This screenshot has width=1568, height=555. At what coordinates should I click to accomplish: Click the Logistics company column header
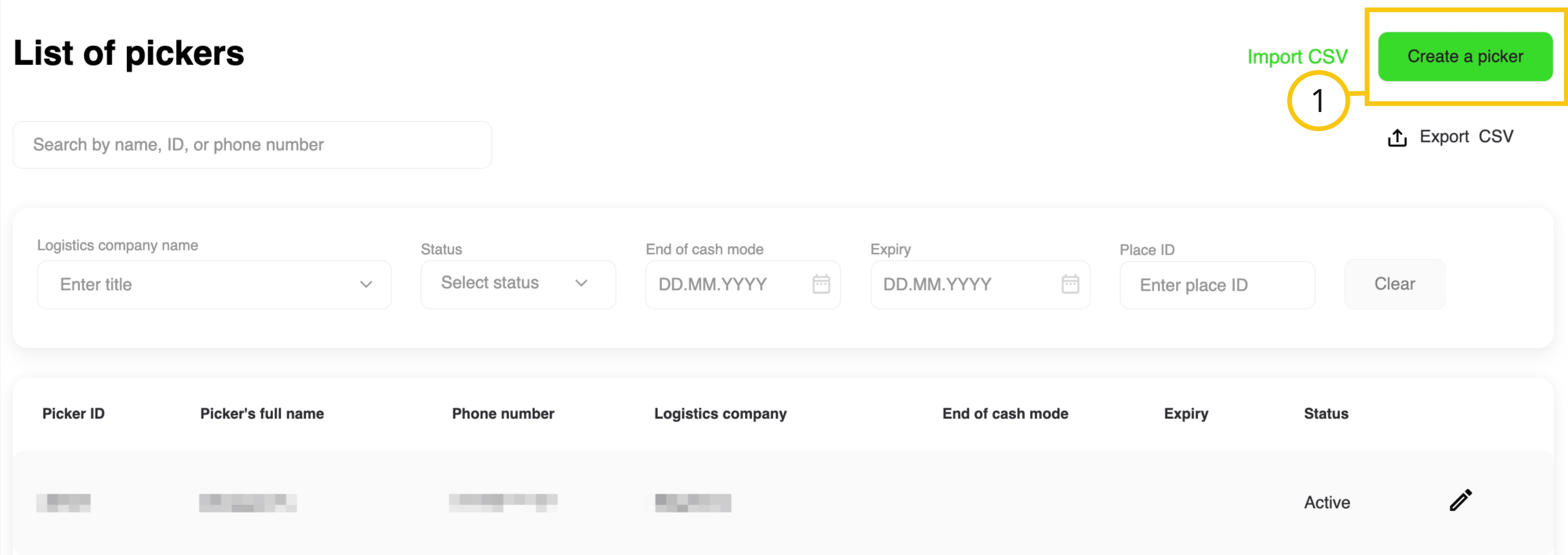(x=720, y=414)
